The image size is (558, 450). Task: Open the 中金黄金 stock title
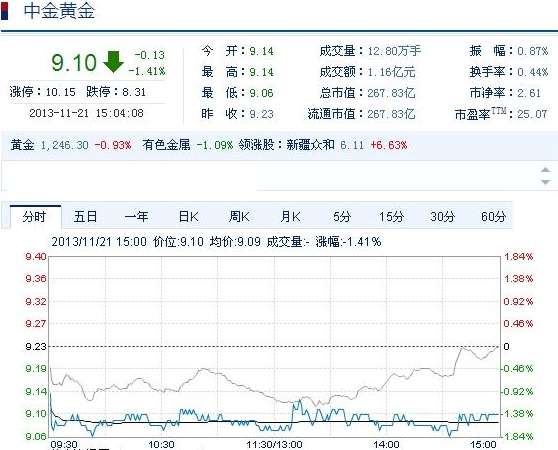coord(59,11)
